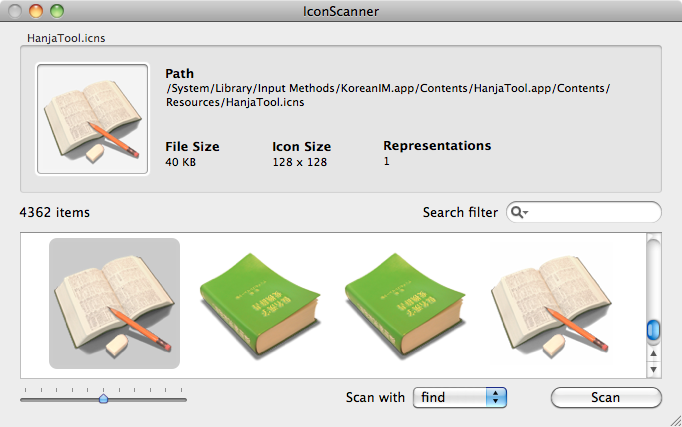Close the IconScanner window

(16, 12)
